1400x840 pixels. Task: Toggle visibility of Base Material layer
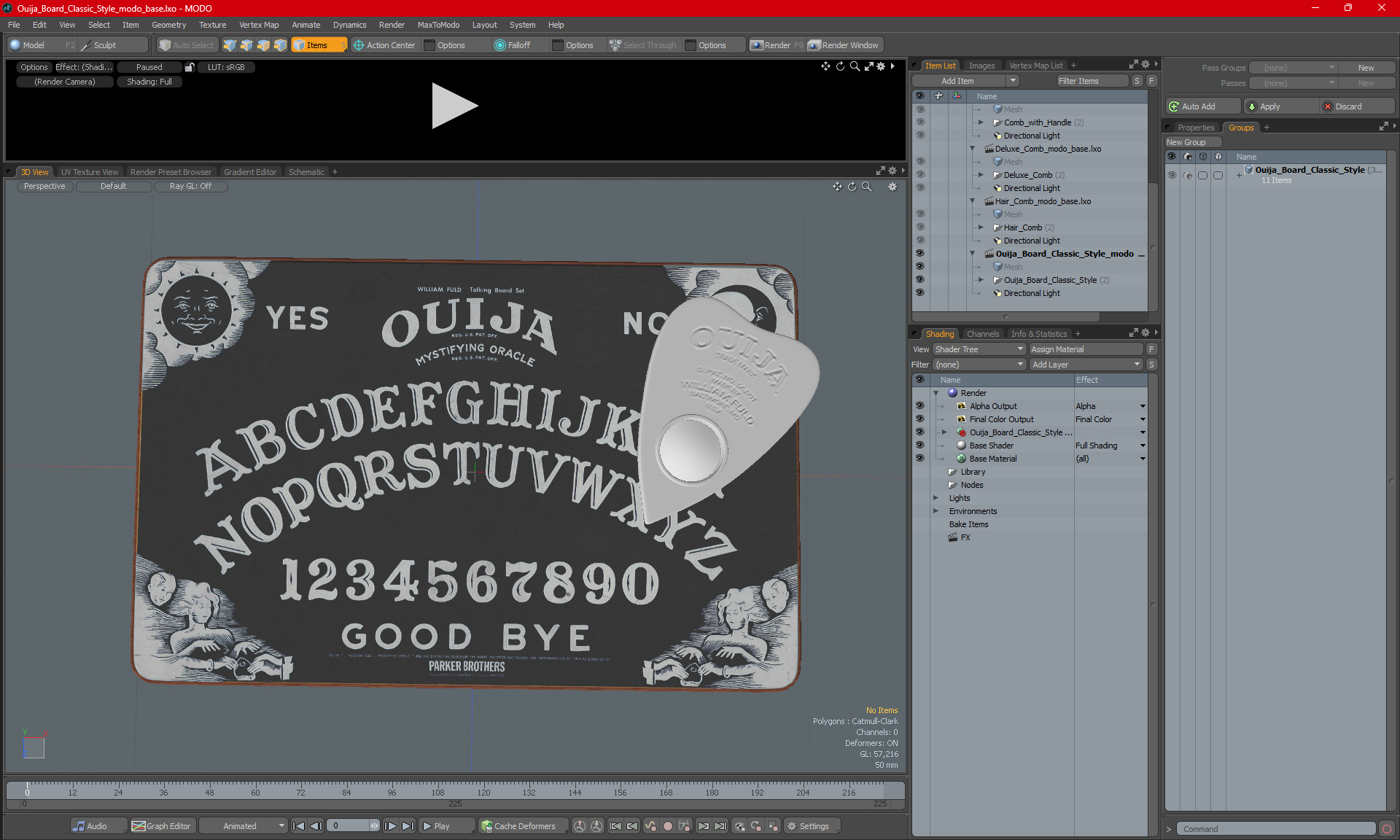[919, 459]
